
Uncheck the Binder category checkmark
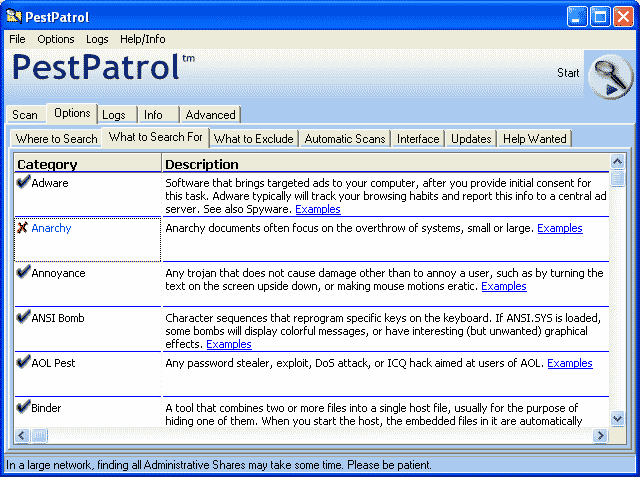(x=23, y=406)
